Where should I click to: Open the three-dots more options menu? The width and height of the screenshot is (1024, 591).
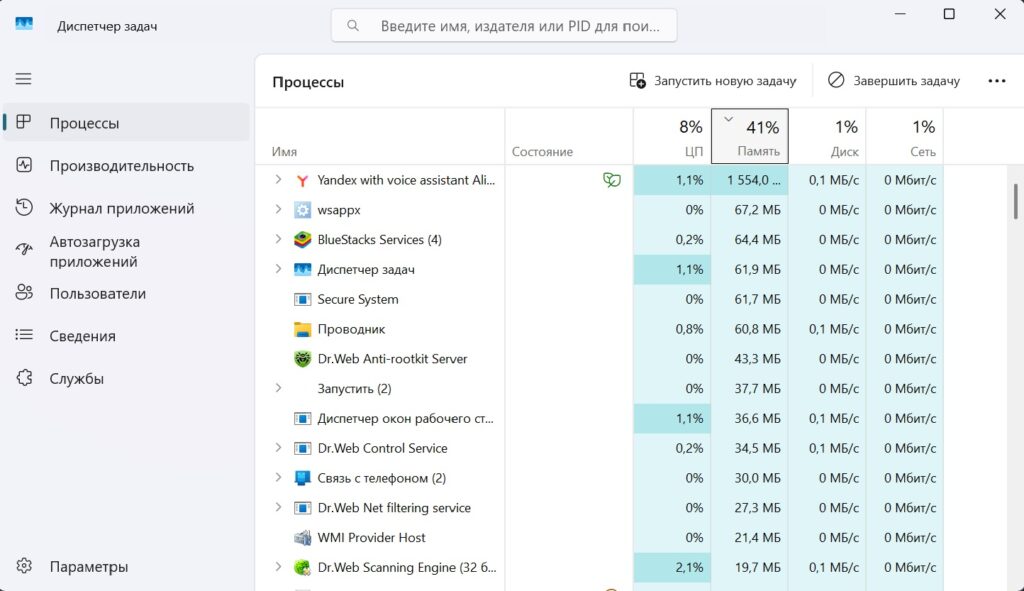997,80
